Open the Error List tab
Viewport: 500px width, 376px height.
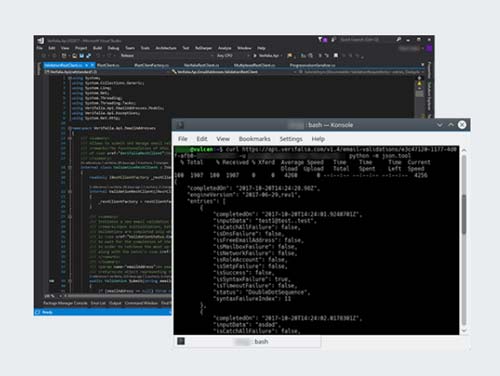pyautogui.click(x=98, y=303)
